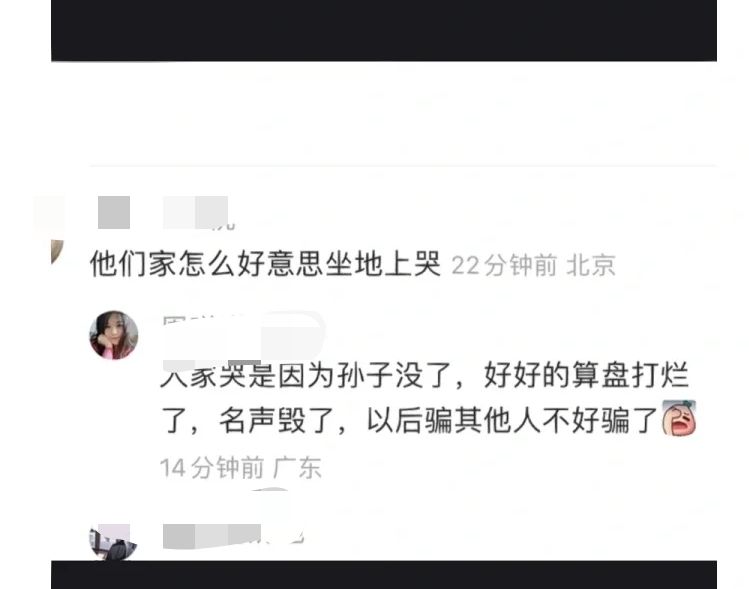
Task: Tap the 广东 location label
Action: click(297, 467)
